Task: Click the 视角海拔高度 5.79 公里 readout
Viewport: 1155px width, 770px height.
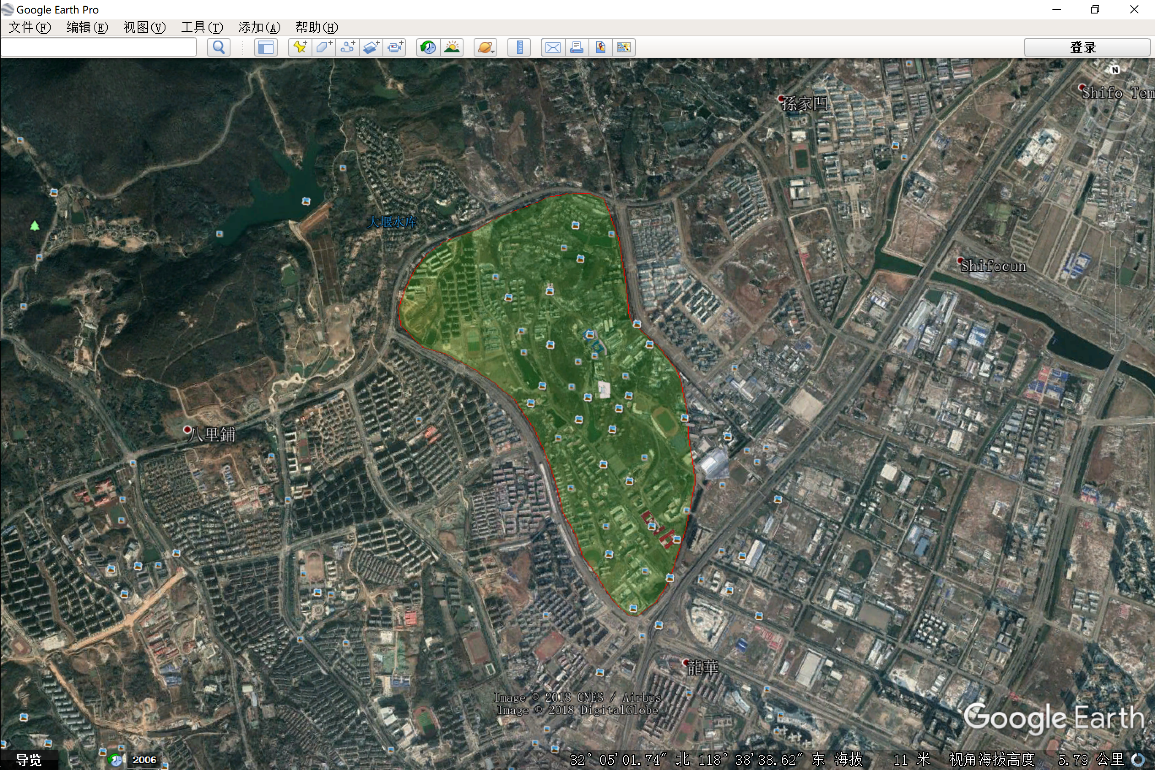Action: (x=1037, y=759)
